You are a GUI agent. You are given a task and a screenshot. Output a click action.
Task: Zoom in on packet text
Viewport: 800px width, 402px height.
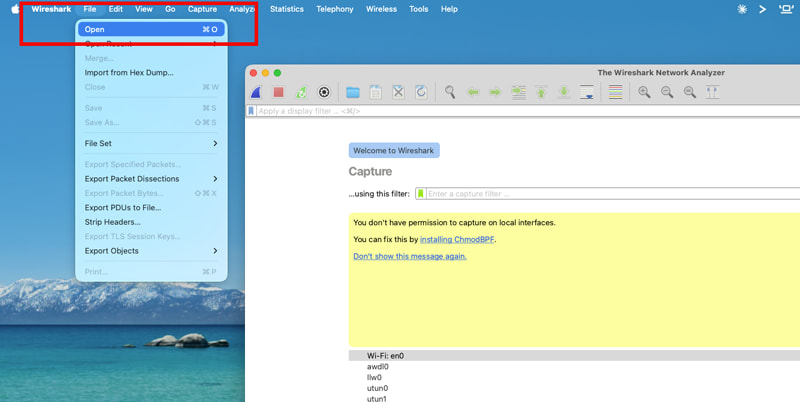[644, 92]
